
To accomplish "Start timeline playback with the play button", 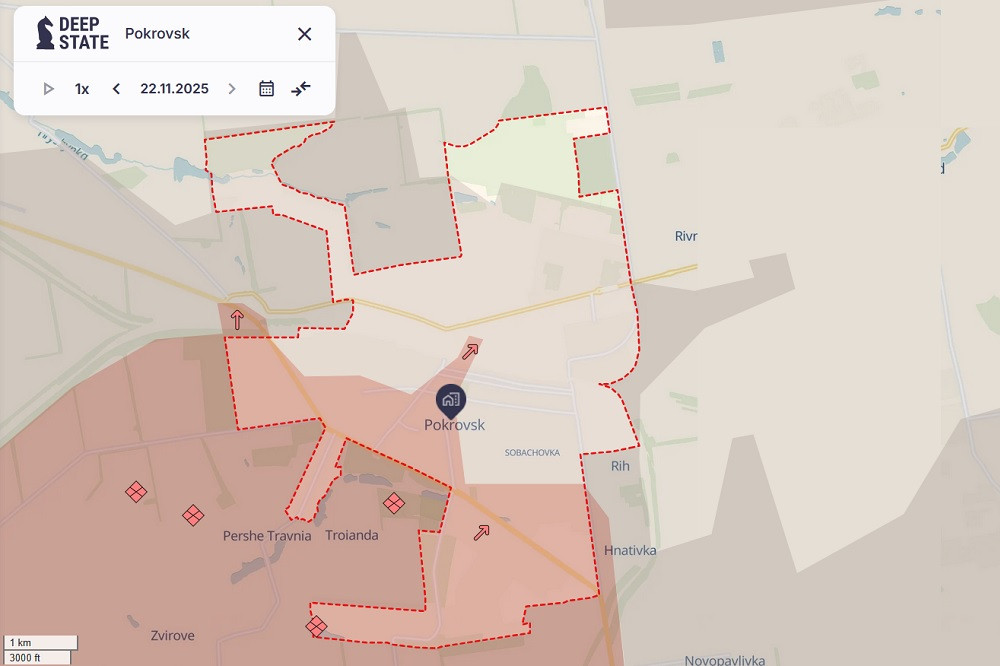I will click(x=48, y=89).
